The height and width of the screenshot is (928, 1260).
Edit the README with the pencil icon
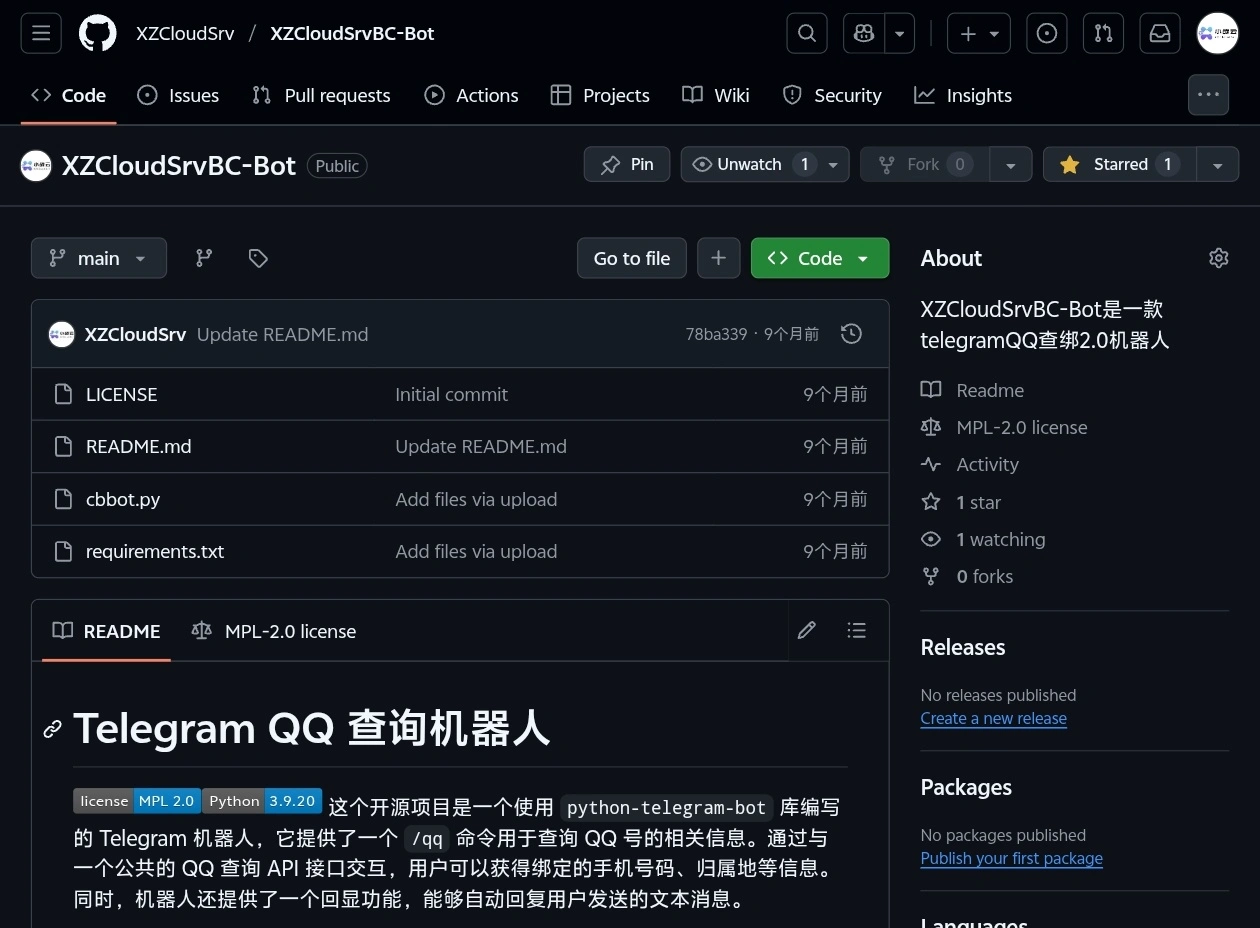pyautogui.click(x=806, y=631)
